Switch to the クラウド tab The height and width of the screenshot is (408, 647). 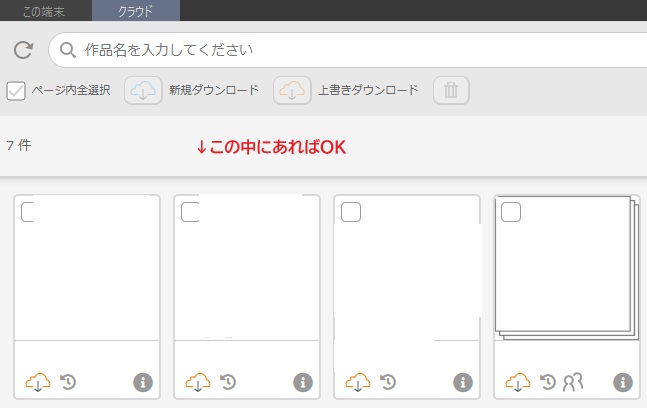(136, 11)
